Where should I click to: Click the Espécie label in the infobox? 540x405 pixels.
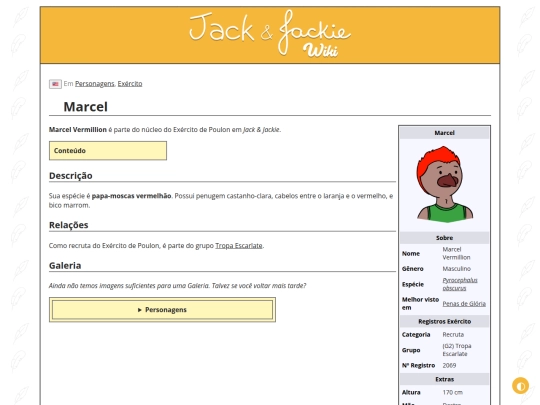pos(413,284)
